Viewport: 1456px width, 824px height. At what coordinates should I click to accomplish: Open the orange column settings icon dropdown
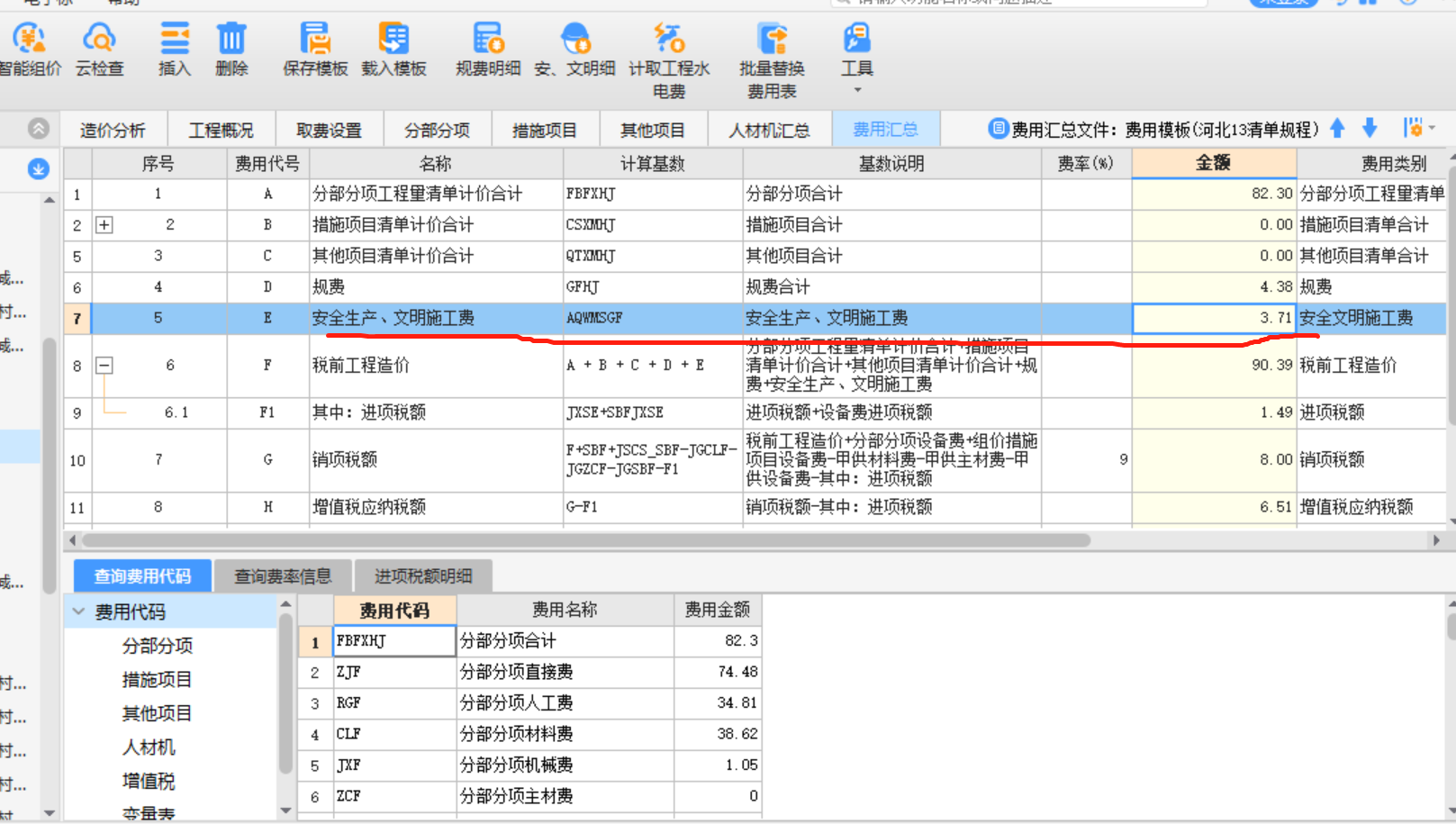coord(1418,129)
